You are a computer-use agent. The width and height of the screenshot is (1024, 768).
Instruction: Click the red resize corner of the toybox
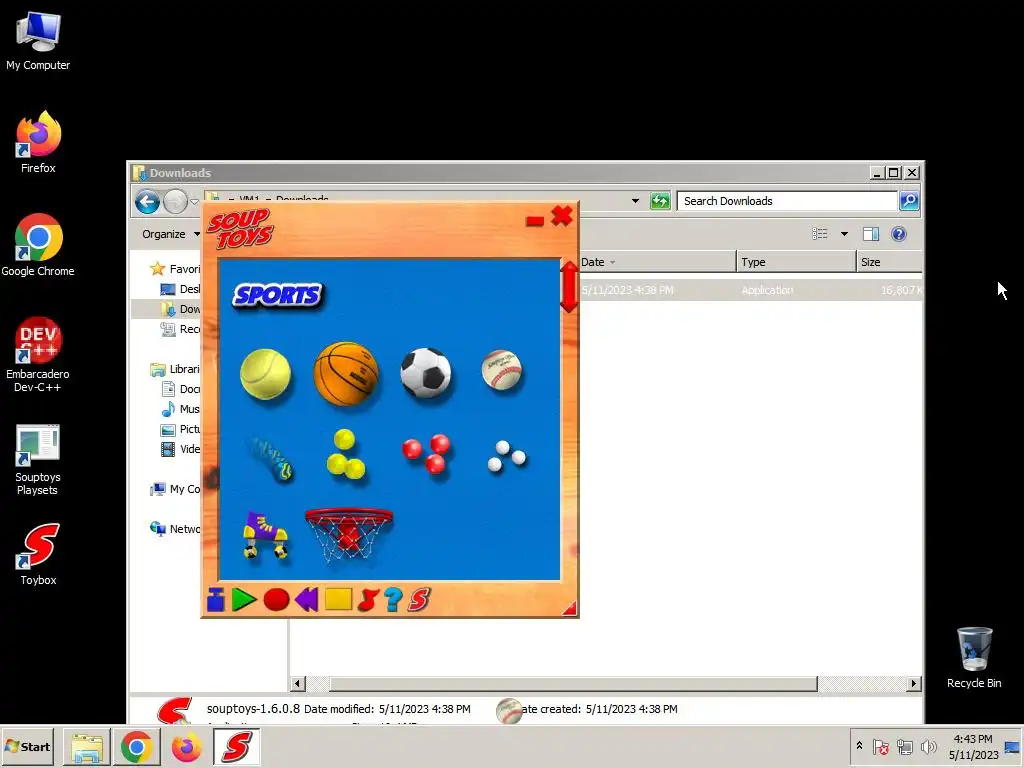point(570,609)
